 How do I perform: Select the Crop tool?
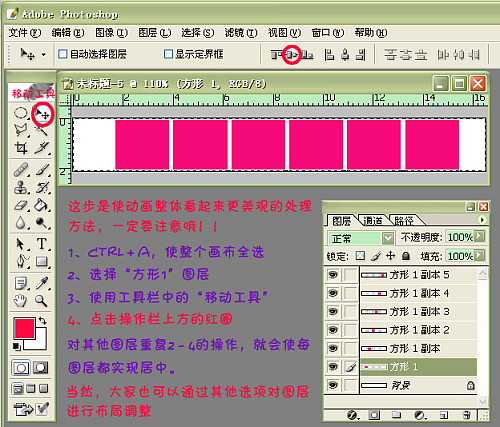pos(21,148)
